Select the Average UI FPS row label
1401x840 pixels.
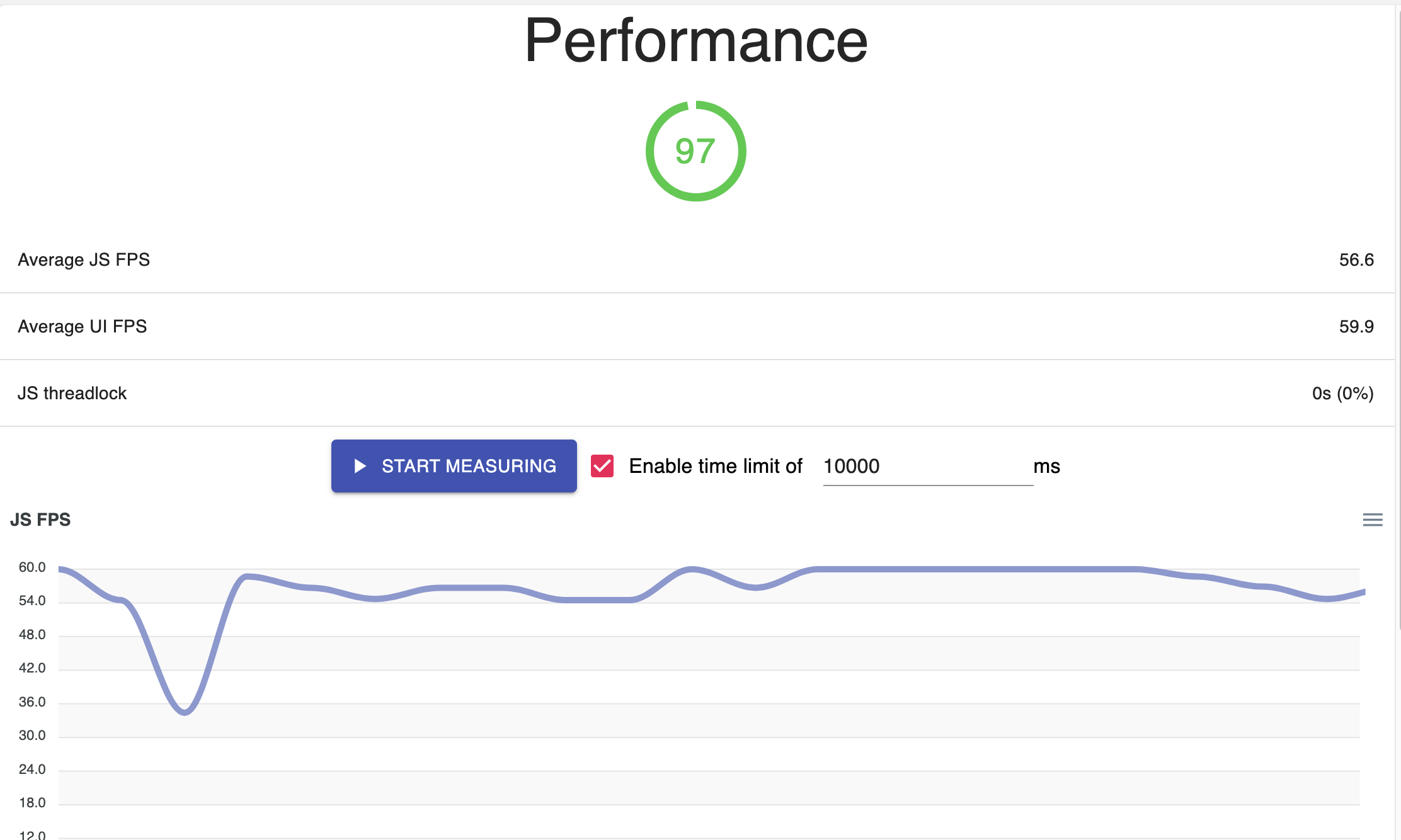pos(83,326)
